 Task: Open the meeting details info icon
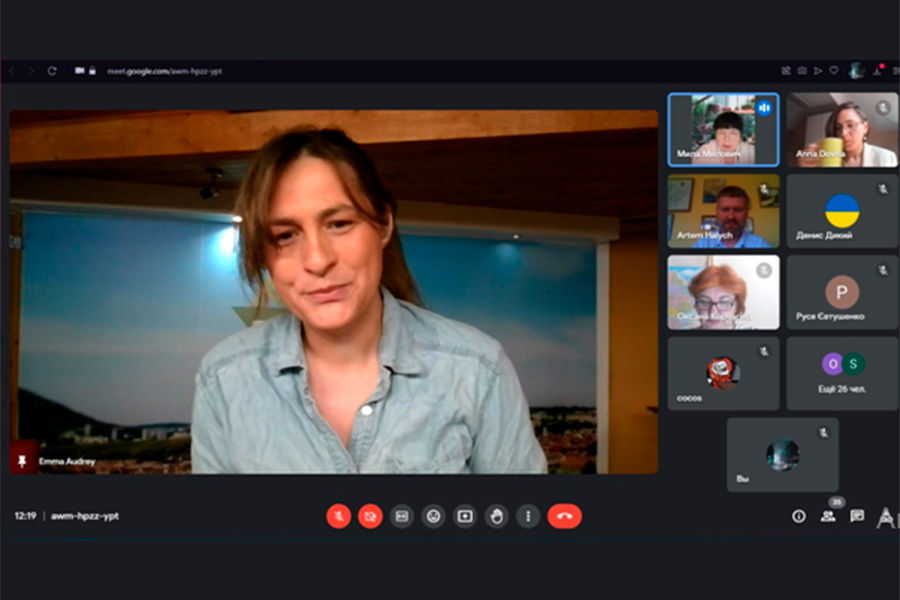[798, 516]
